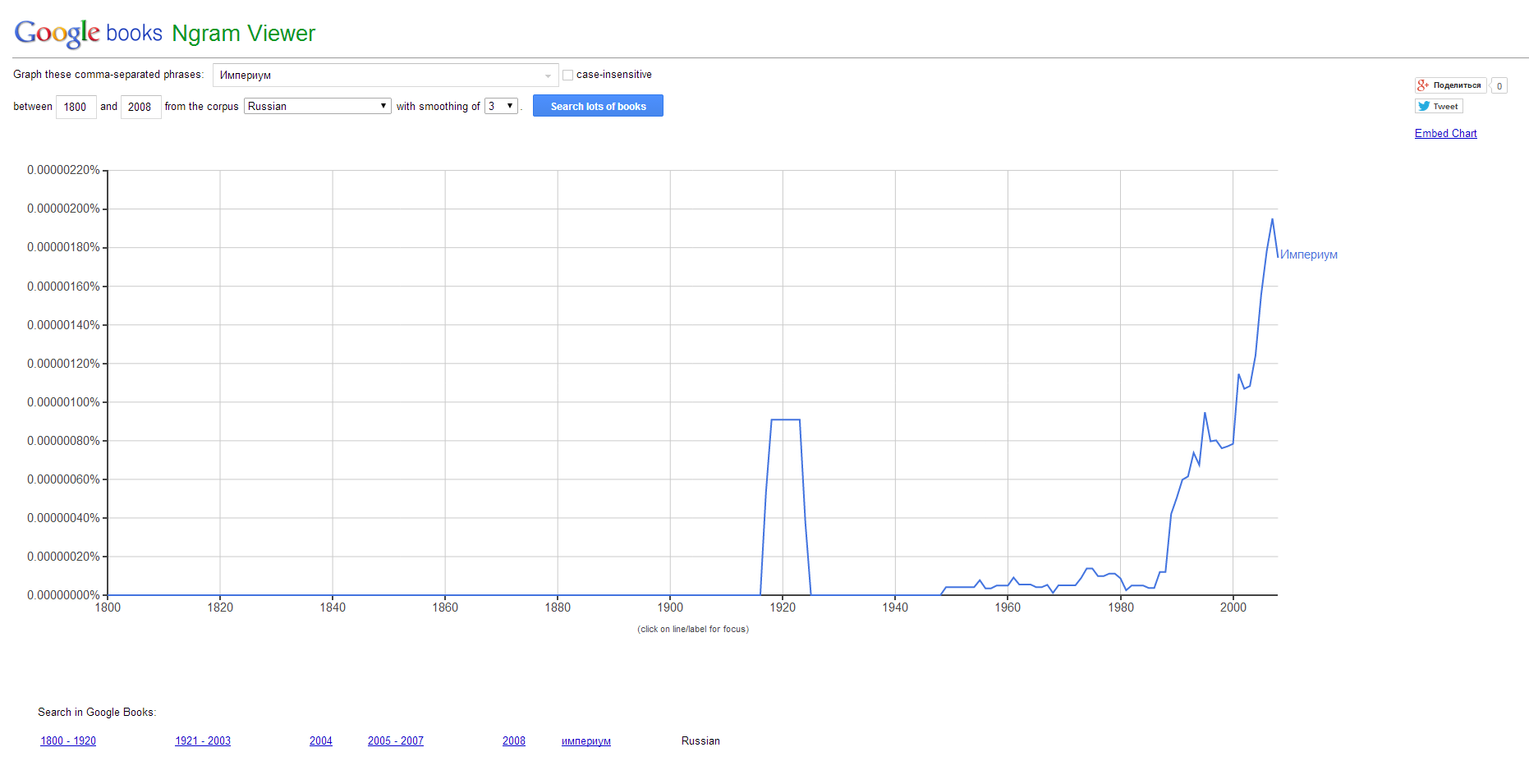Viewport: 1529px width, 784px height.
Task: Focus the start year field 1800
Action: [76, 107]
